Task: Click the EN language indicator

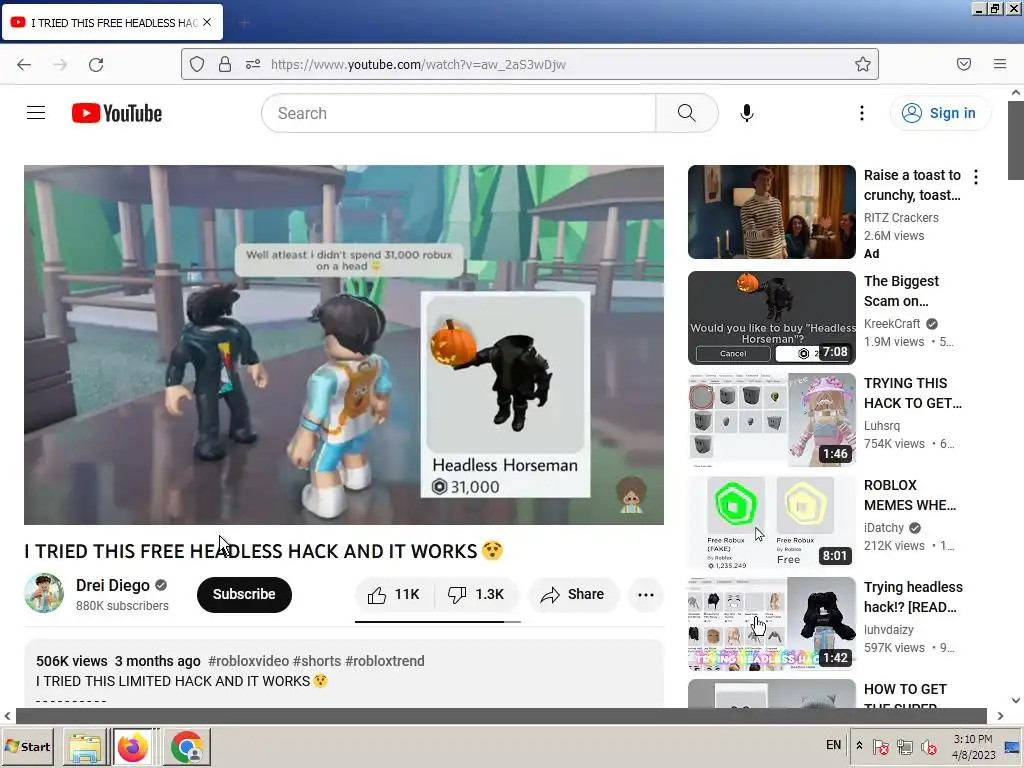Action: click(x=833, y=745)
